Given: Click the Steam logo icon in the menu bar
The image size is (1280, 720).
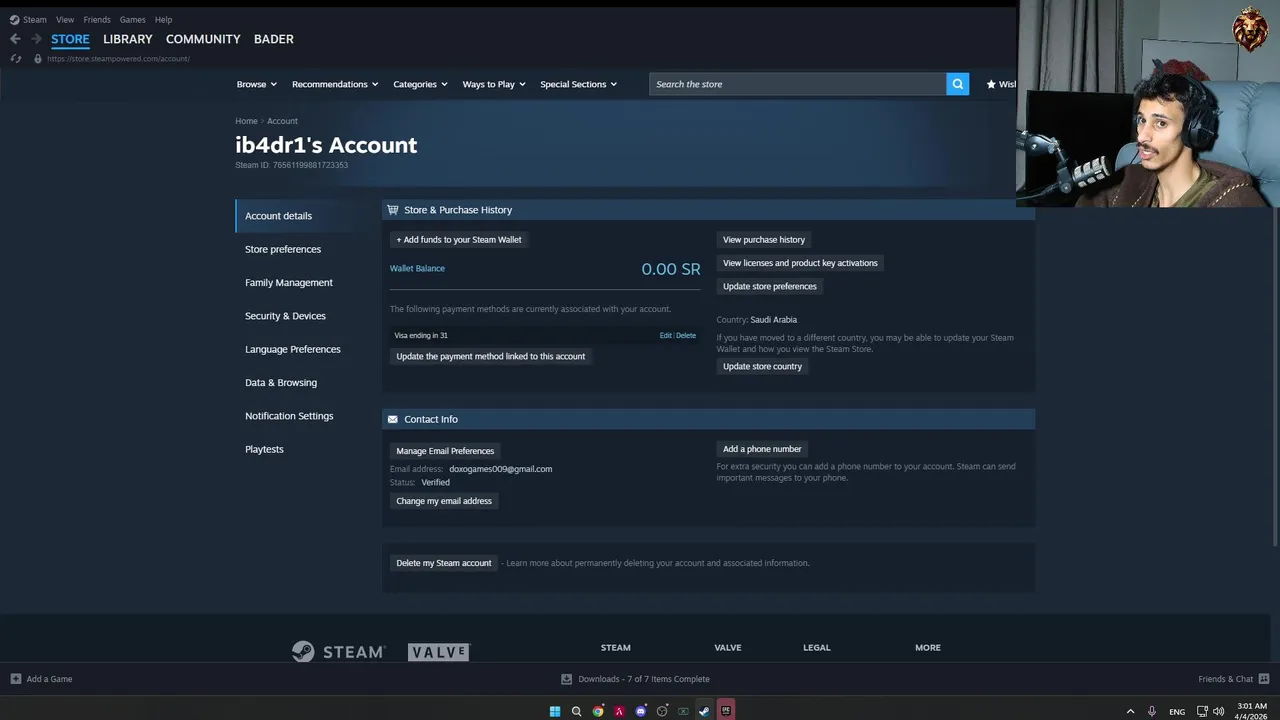Looking at the screenshot, I should tap(14, 19).
